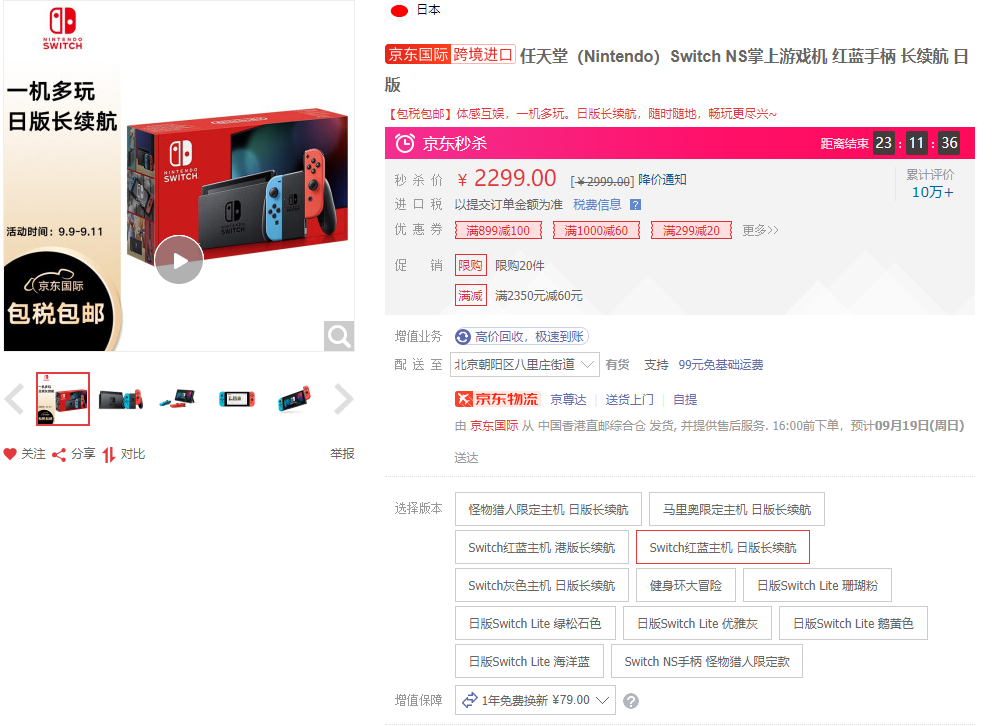Click the help icon beside warranty dropdown
Image resolution: width=998 pixels, height=726 pixels.
pos(631,701)
